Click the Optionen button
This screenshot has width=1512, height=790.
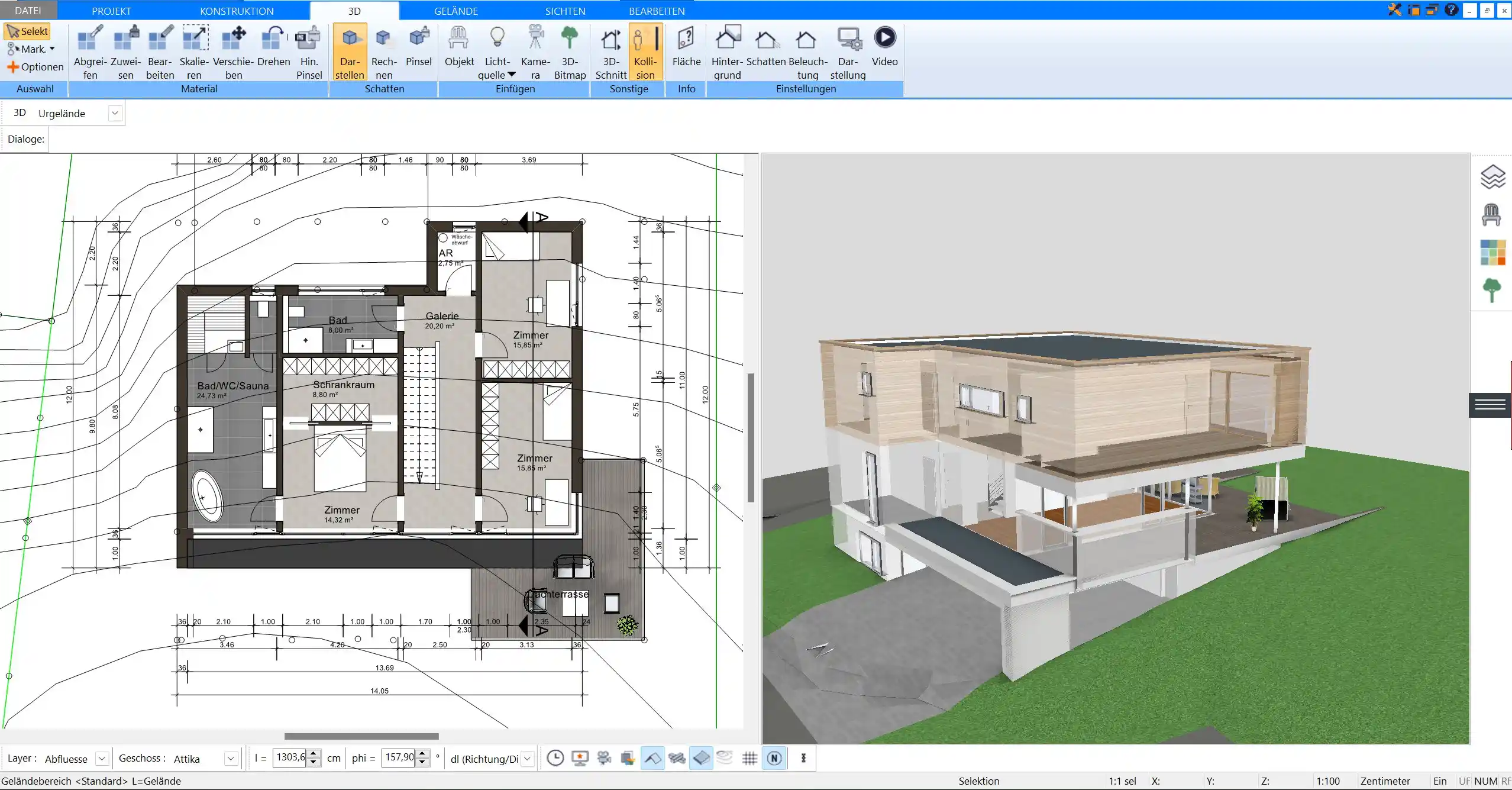35,67
